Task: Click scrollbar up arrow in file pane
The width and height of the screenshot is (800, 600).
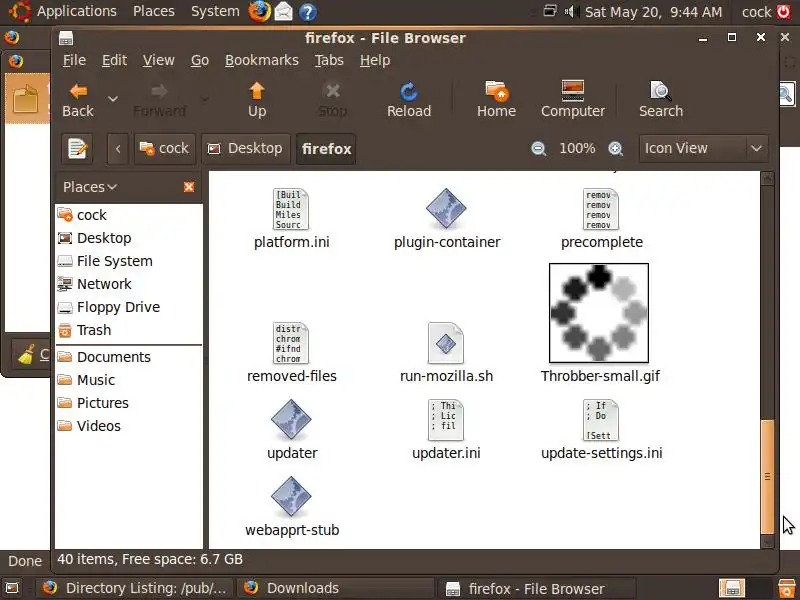Action: click(x=767, y=178)
